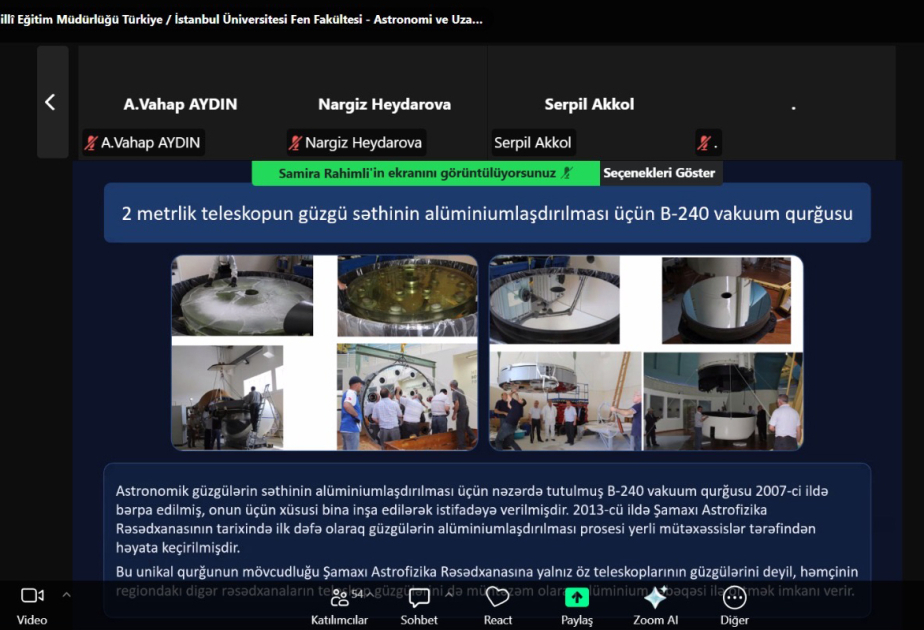This screenshot has height=630, width=924.
Task: Select Serpil Akkol participant tile
Action: (589, 103)
